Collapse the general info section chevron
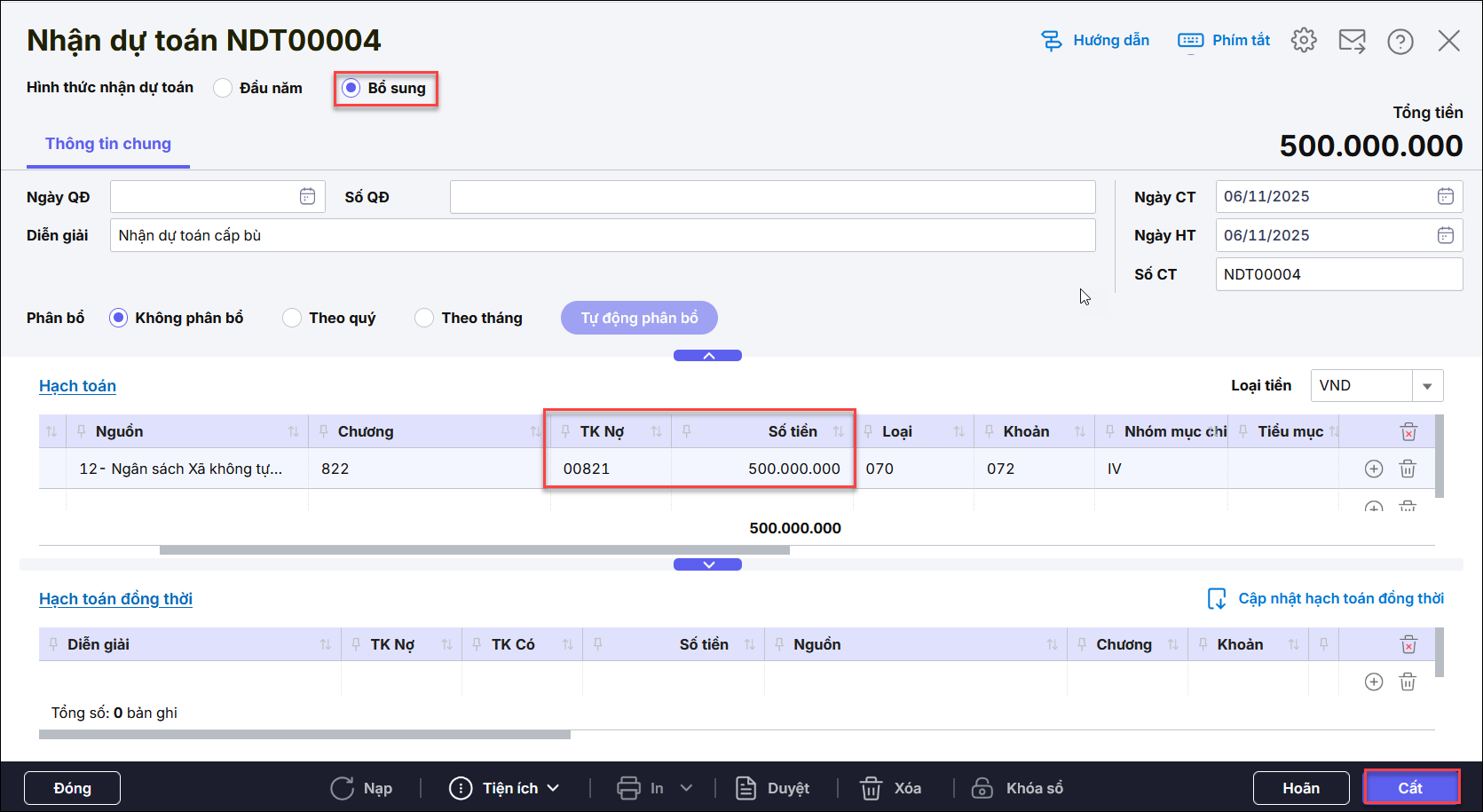1483x812 pixels. tap(707, 356)
